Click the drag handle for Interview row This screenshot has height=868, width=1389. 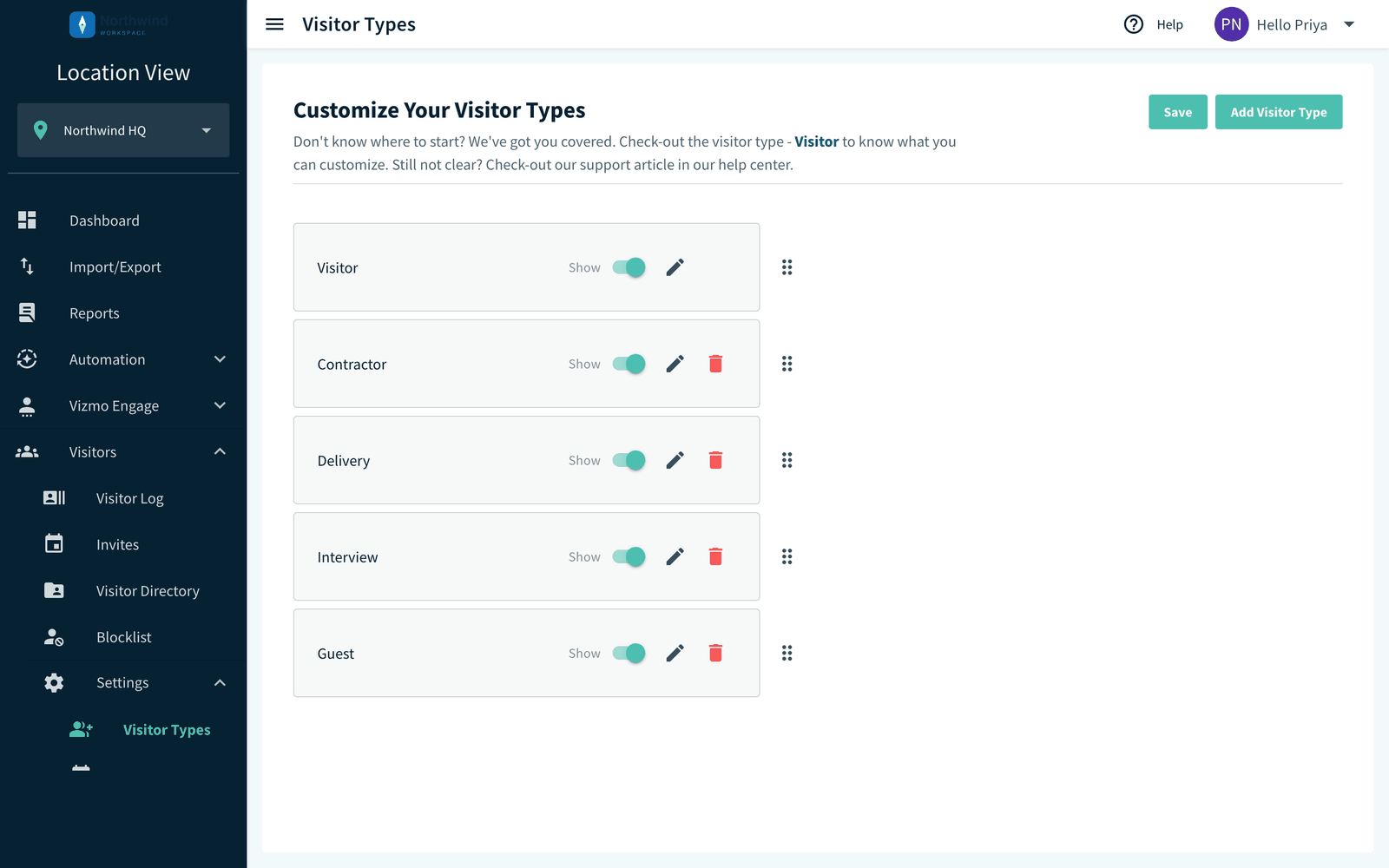point(787,556)
